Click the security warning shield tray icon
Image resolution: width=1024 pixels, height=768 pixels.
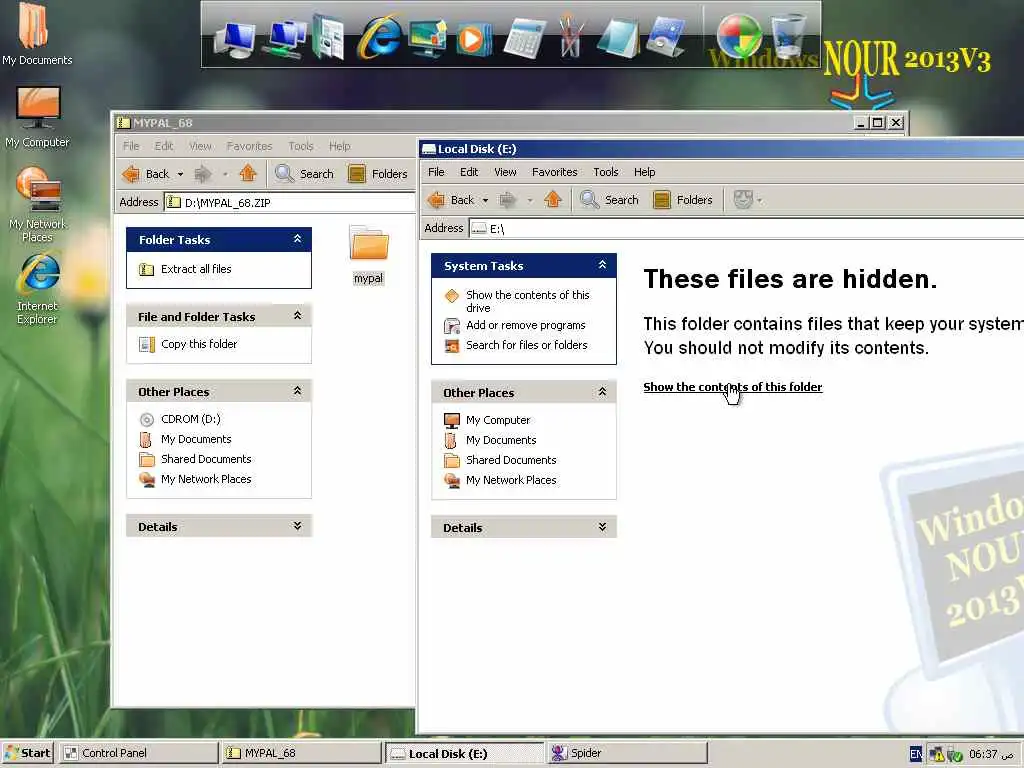(x=936, y=755)
